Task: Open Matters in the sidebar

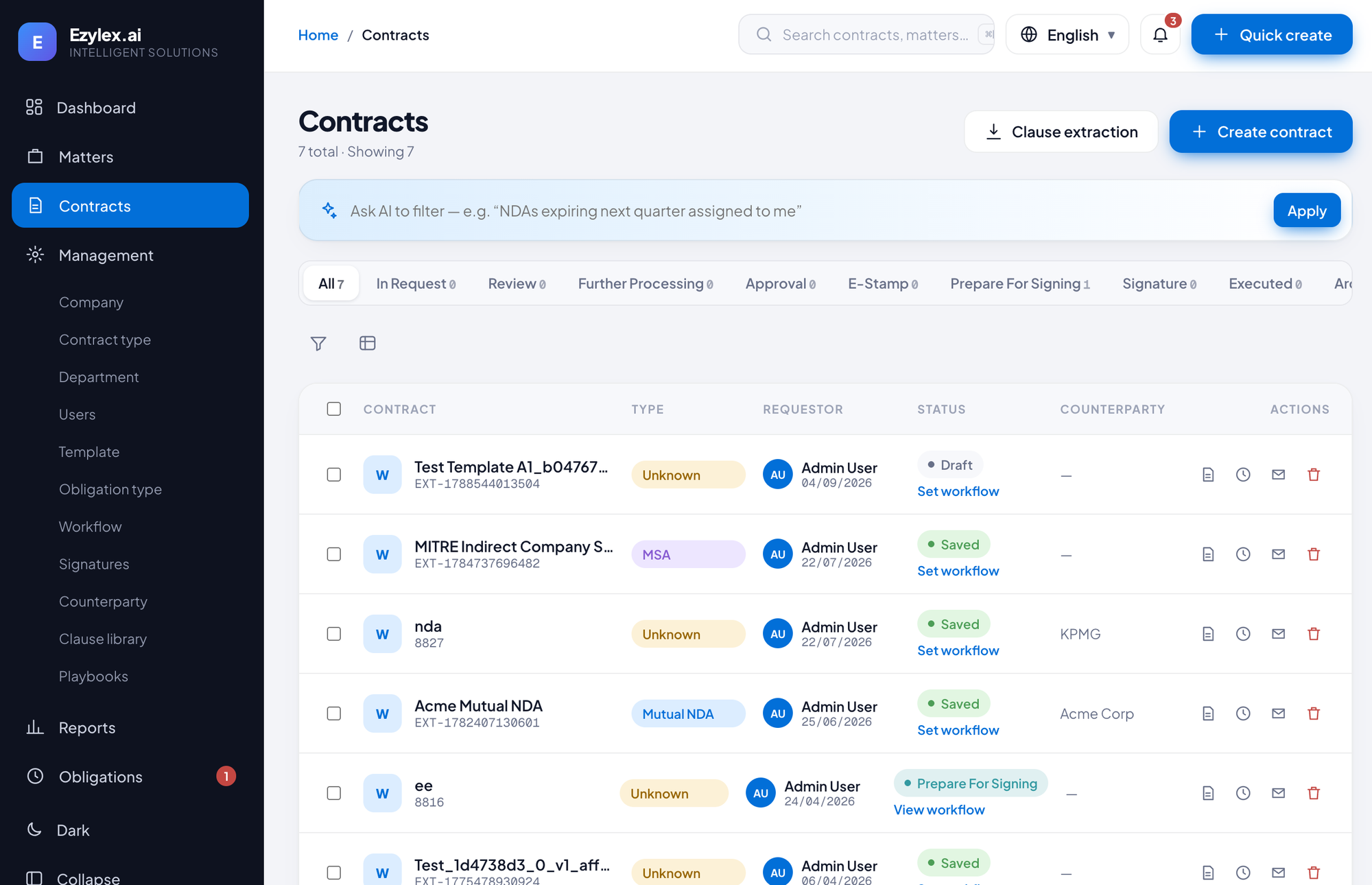Action: pos(130,157)
